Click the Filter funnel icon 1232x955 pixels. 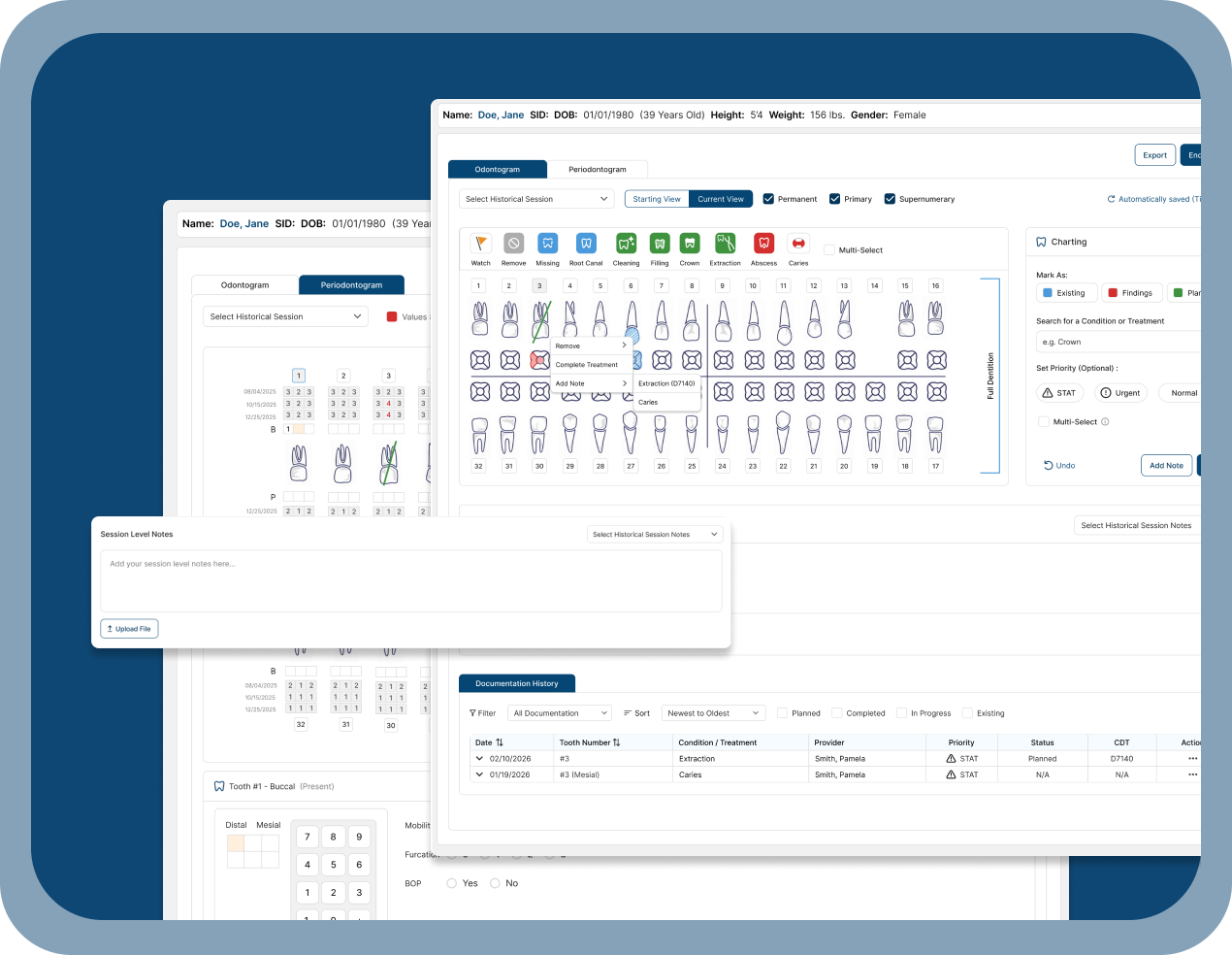(x=472, y=713)
